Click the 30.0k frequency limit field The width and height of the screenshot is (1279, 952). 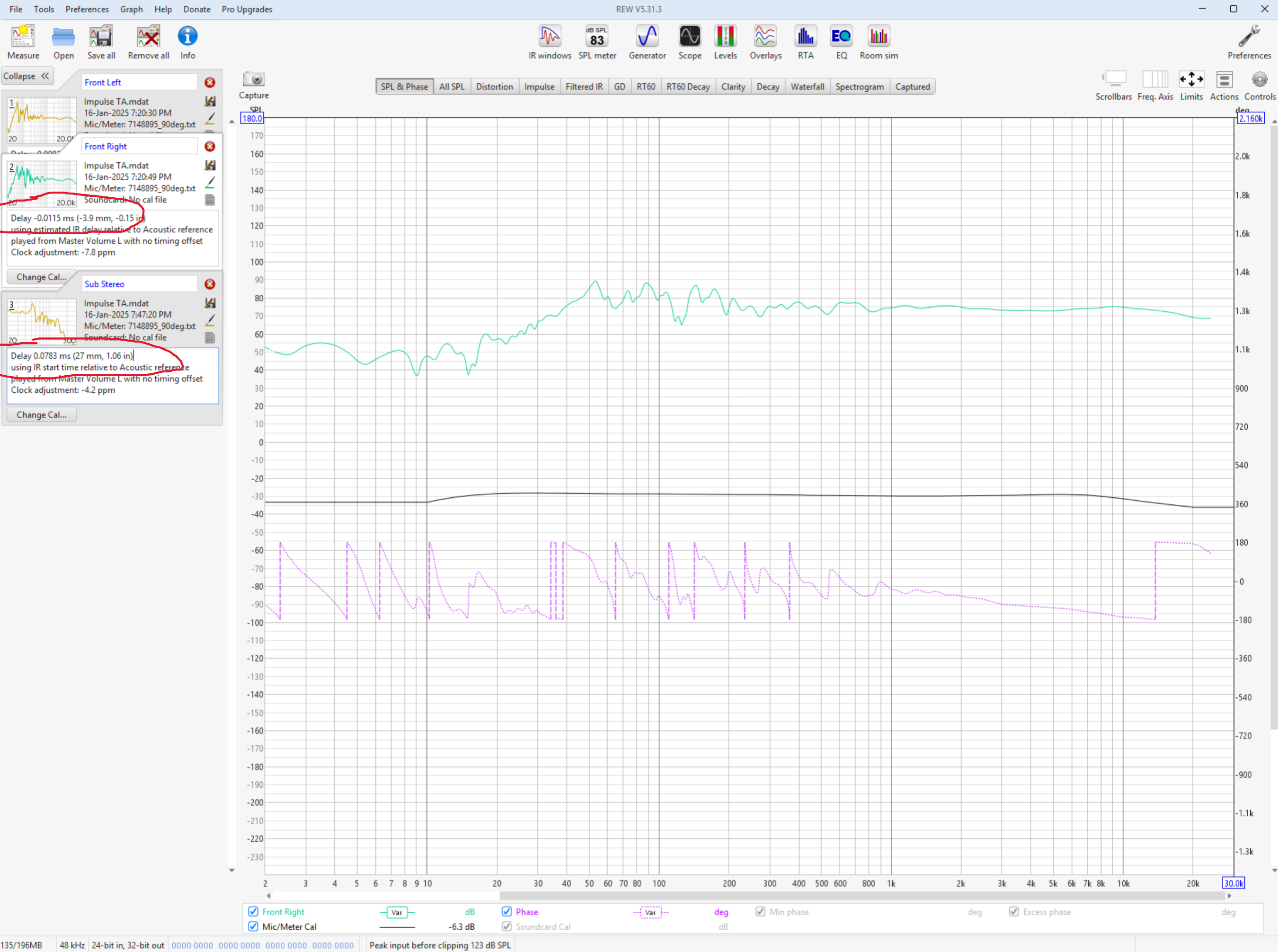coord(1233,883)
